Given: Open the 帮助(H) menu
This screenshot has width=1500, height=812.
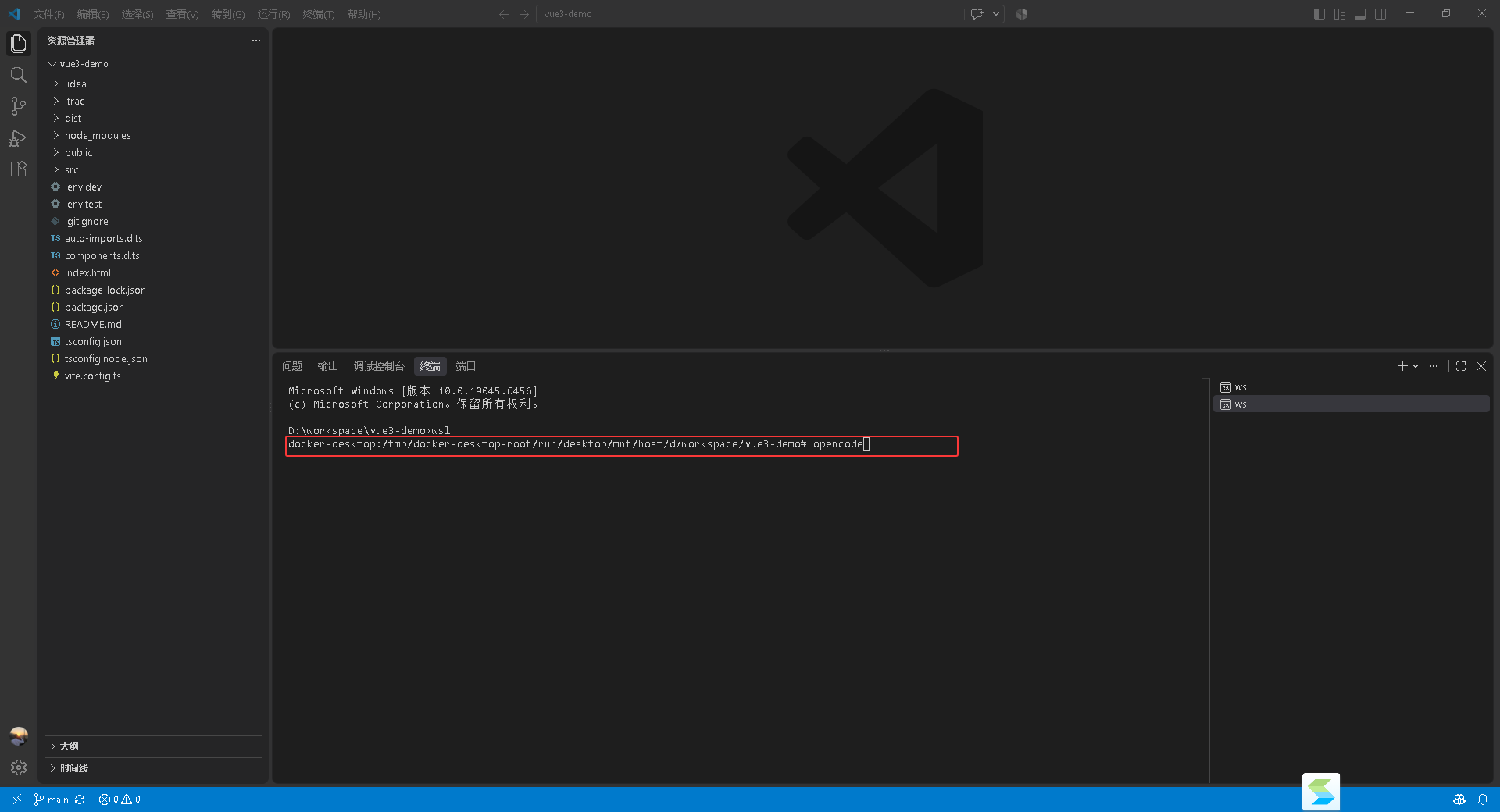Looking at the screenshot, I should [x=364, y=14].
